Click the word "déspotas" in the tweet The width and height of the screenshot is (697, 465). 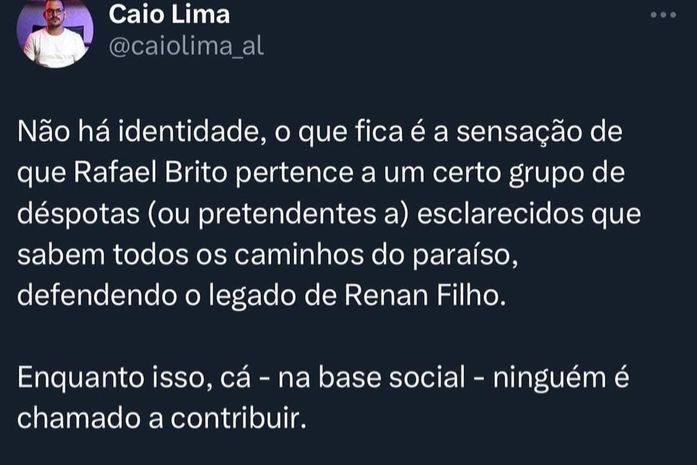point(79,214)
